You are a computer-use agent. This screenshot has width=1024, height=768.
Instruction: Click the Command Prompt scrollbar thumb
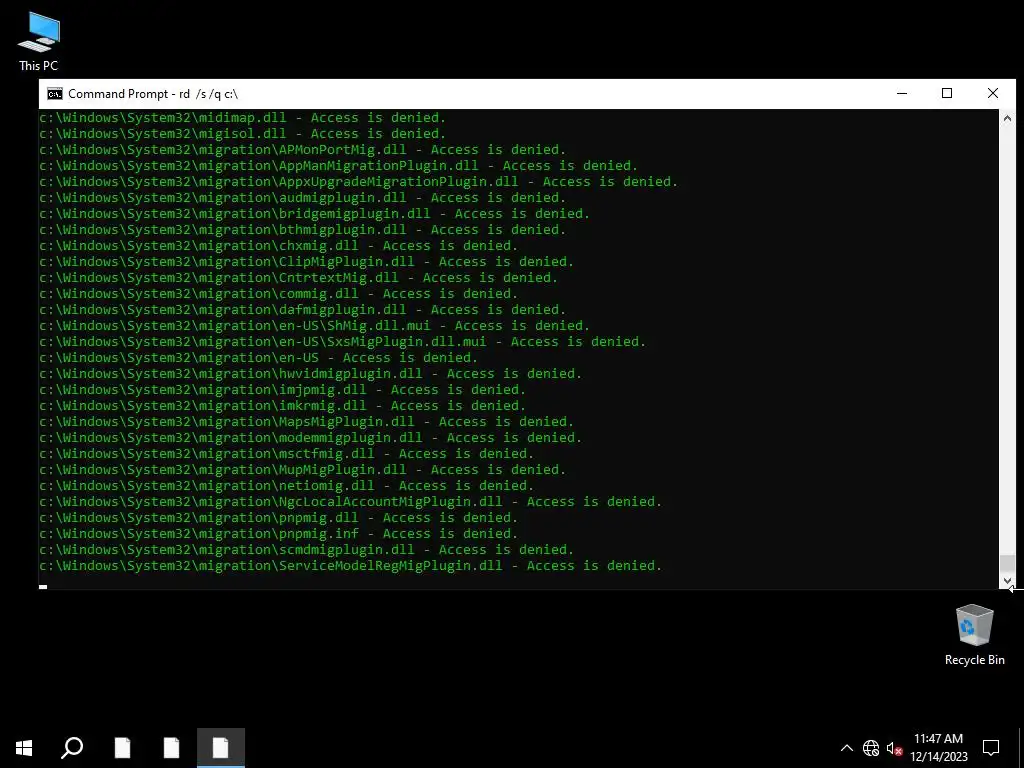coord(1007,563)
